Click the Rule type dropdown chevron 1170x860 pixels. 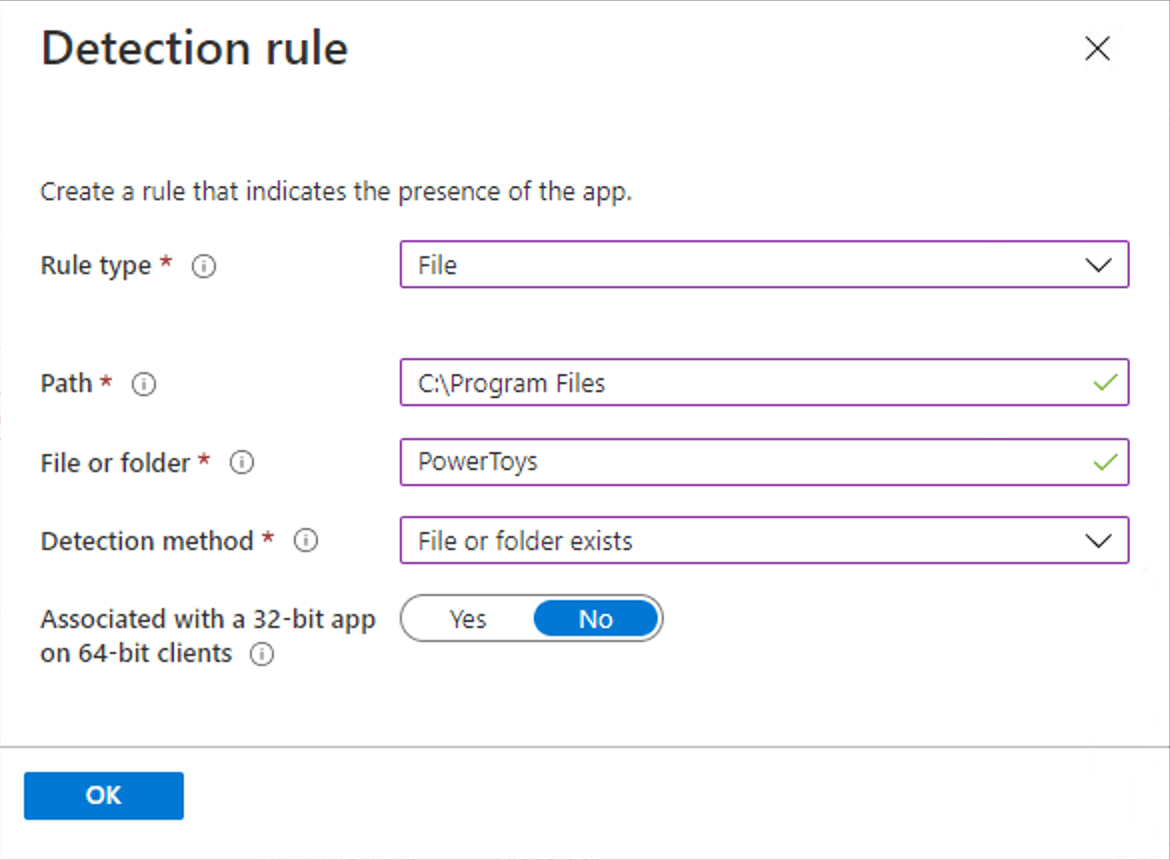(1099, 265)
